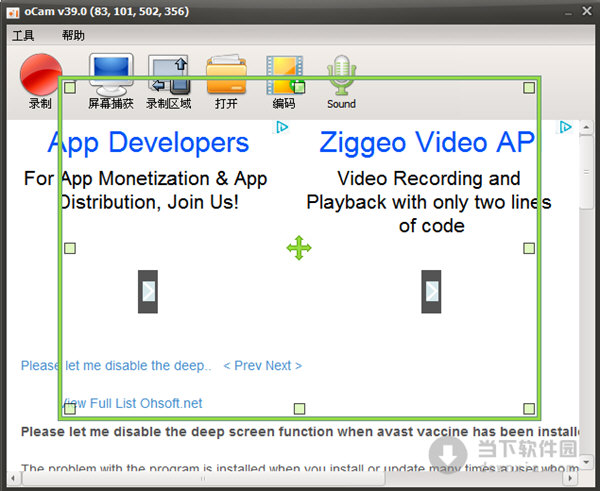This screenshot has width=600, height=491.
Task: Click the top-left resize handle of capture frame
Action: (x=70, y=88)
